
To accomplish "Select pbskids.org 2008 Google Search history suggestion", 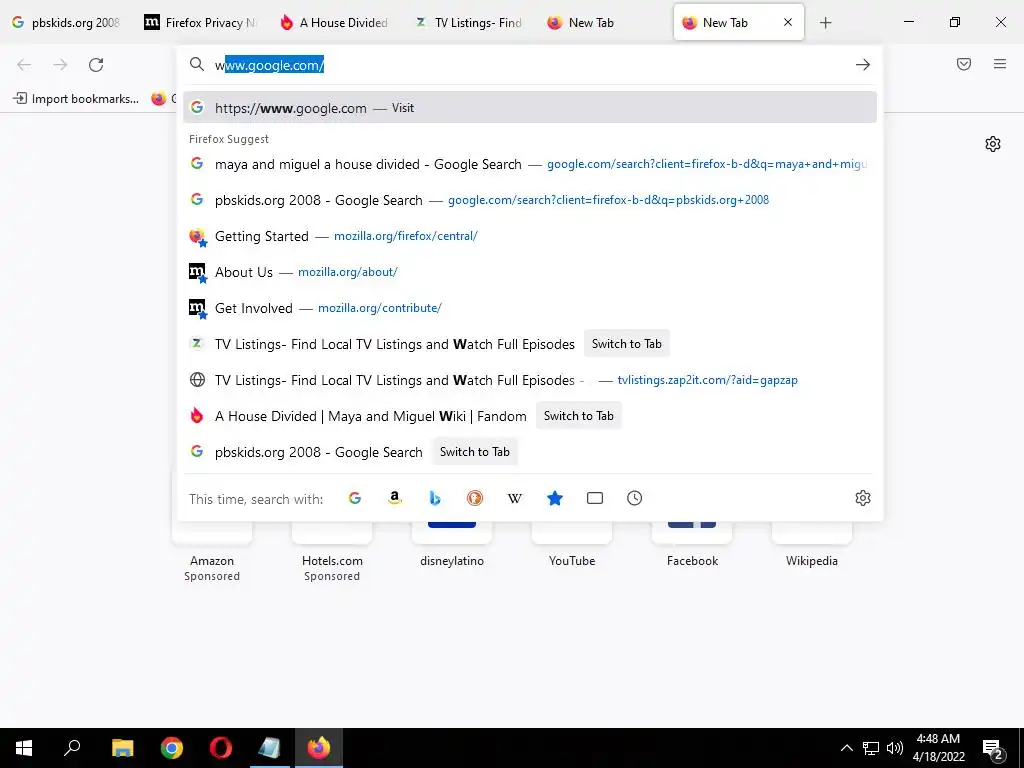I will point(530,200).
